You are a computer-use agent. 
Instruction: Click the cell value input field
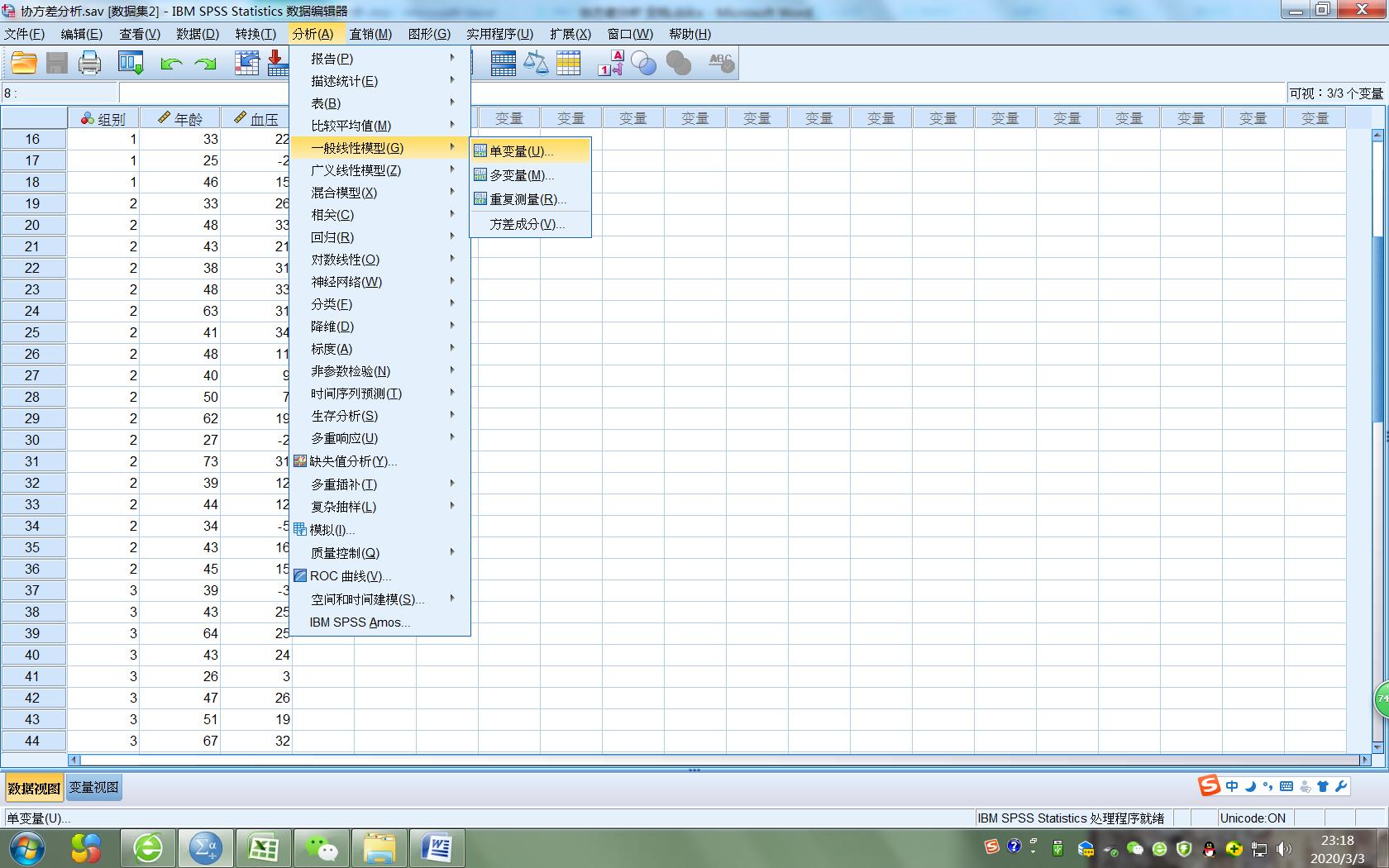[703, 93]
